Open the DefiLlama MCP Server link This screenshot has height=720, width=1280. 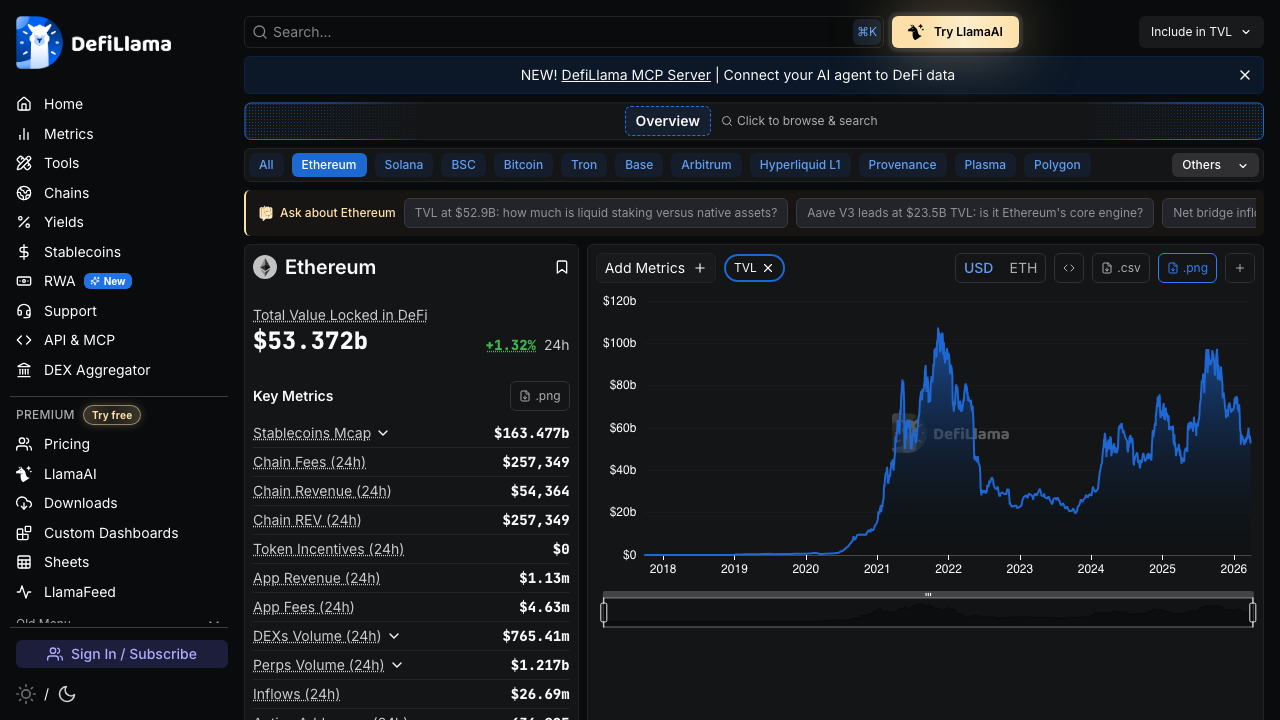pyautogui.click(x=636, y=75)
